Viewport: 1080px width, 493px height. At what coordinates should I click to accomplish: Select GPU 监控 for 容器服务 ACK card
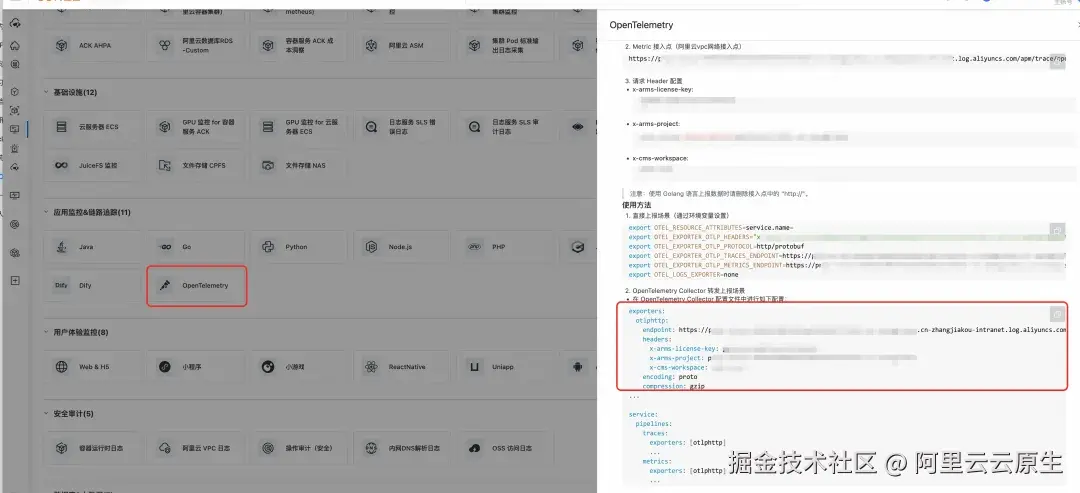tap(196, 127)
